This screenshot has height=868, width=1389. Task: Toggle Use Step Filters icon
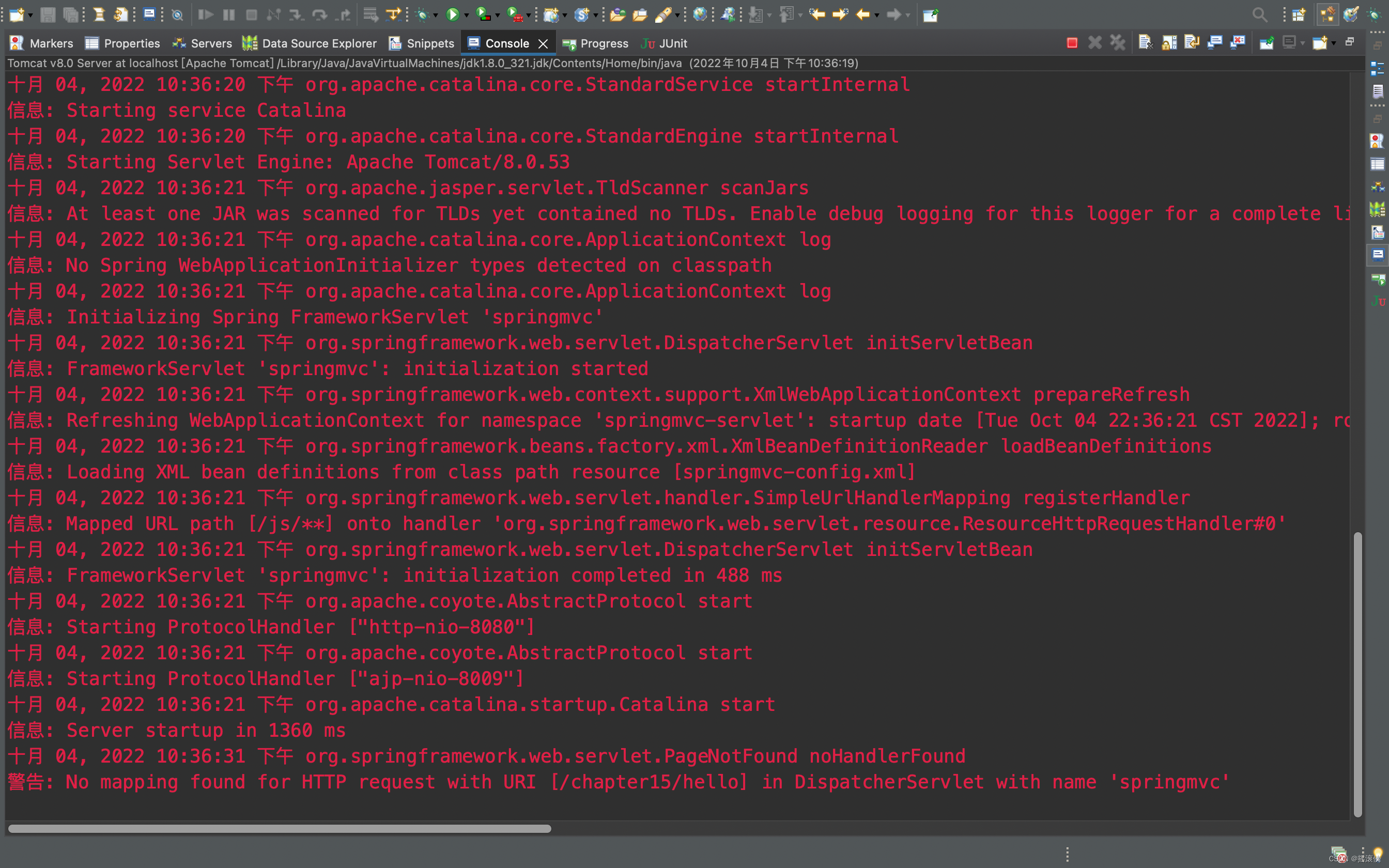click(394, 14)
